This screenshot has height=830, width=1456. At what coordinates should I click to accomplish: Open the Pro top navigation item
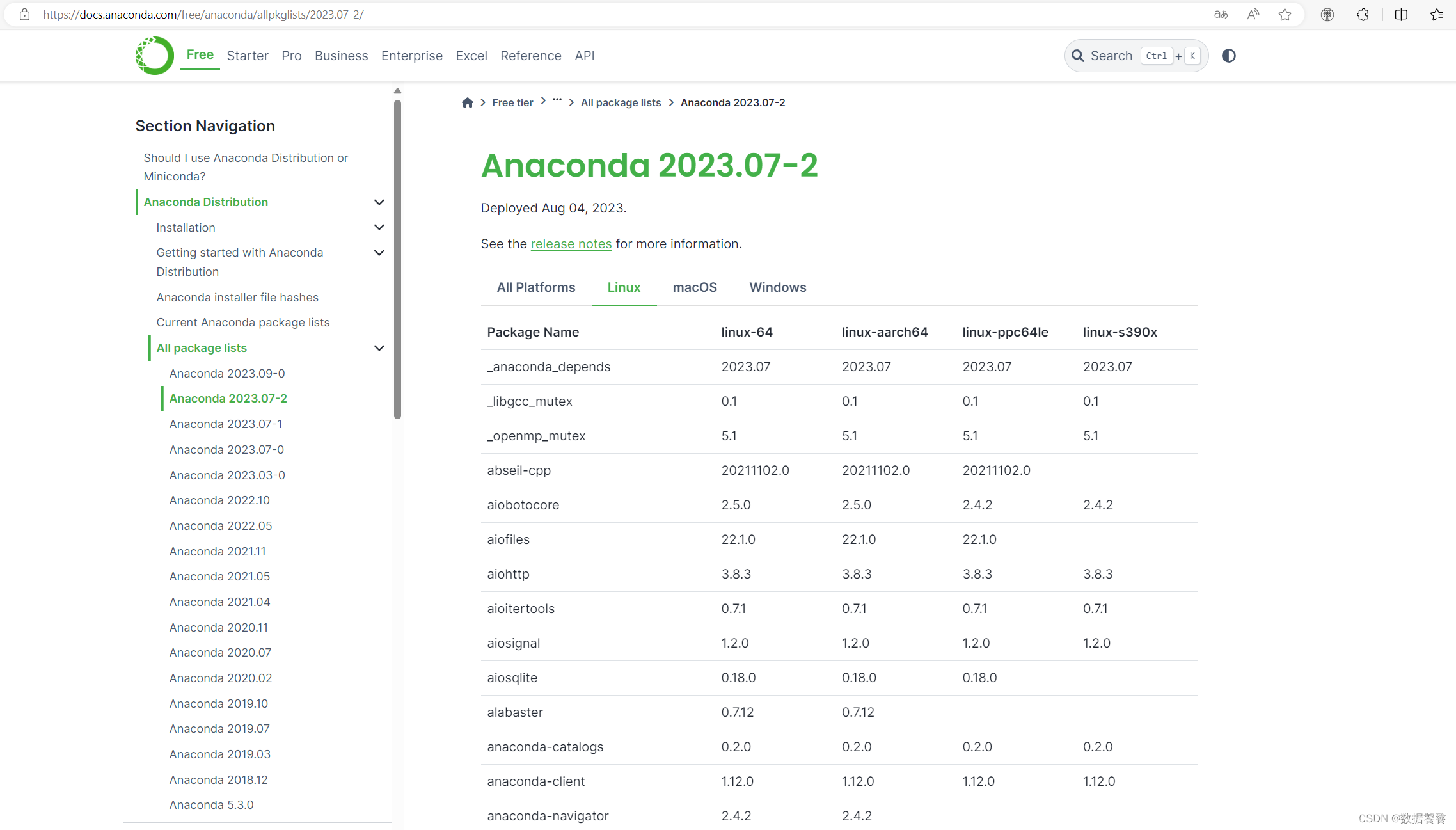292,56
